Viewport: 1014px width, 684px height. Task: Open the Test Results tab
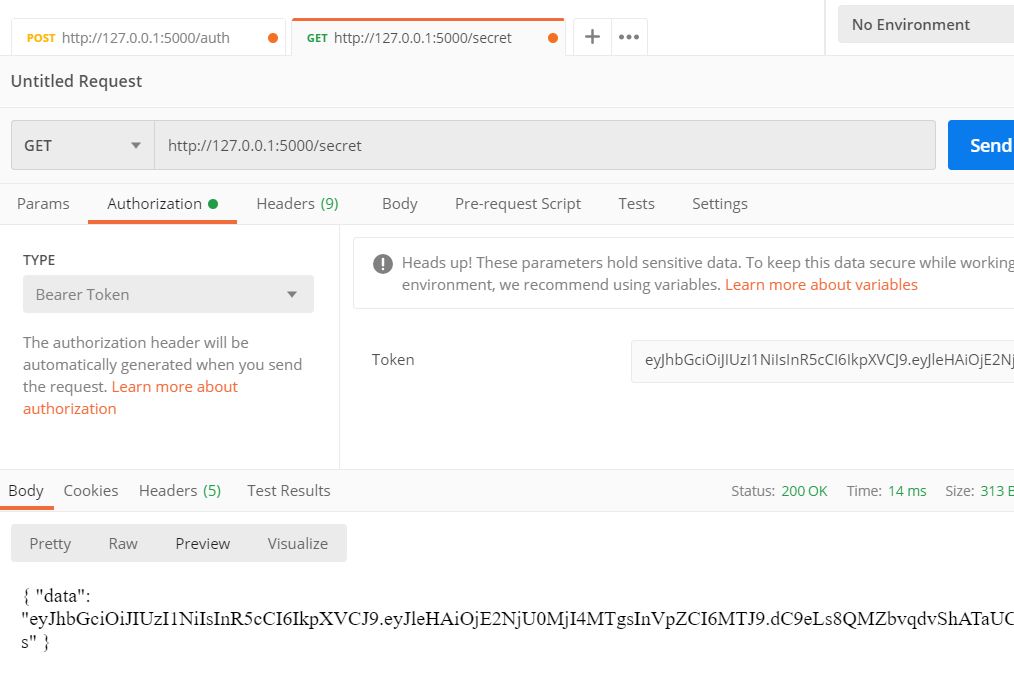[288, 491]
